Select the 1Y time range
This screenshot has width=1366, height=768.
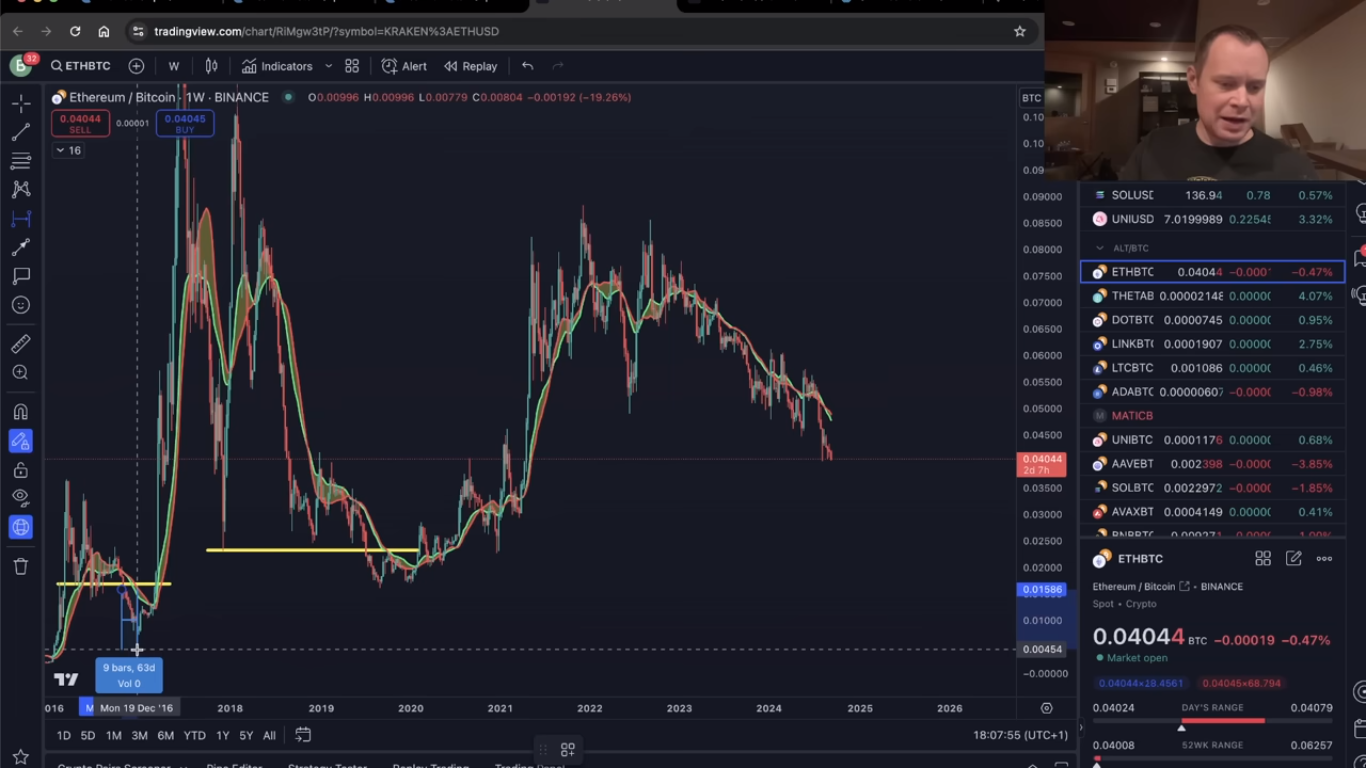223,735
